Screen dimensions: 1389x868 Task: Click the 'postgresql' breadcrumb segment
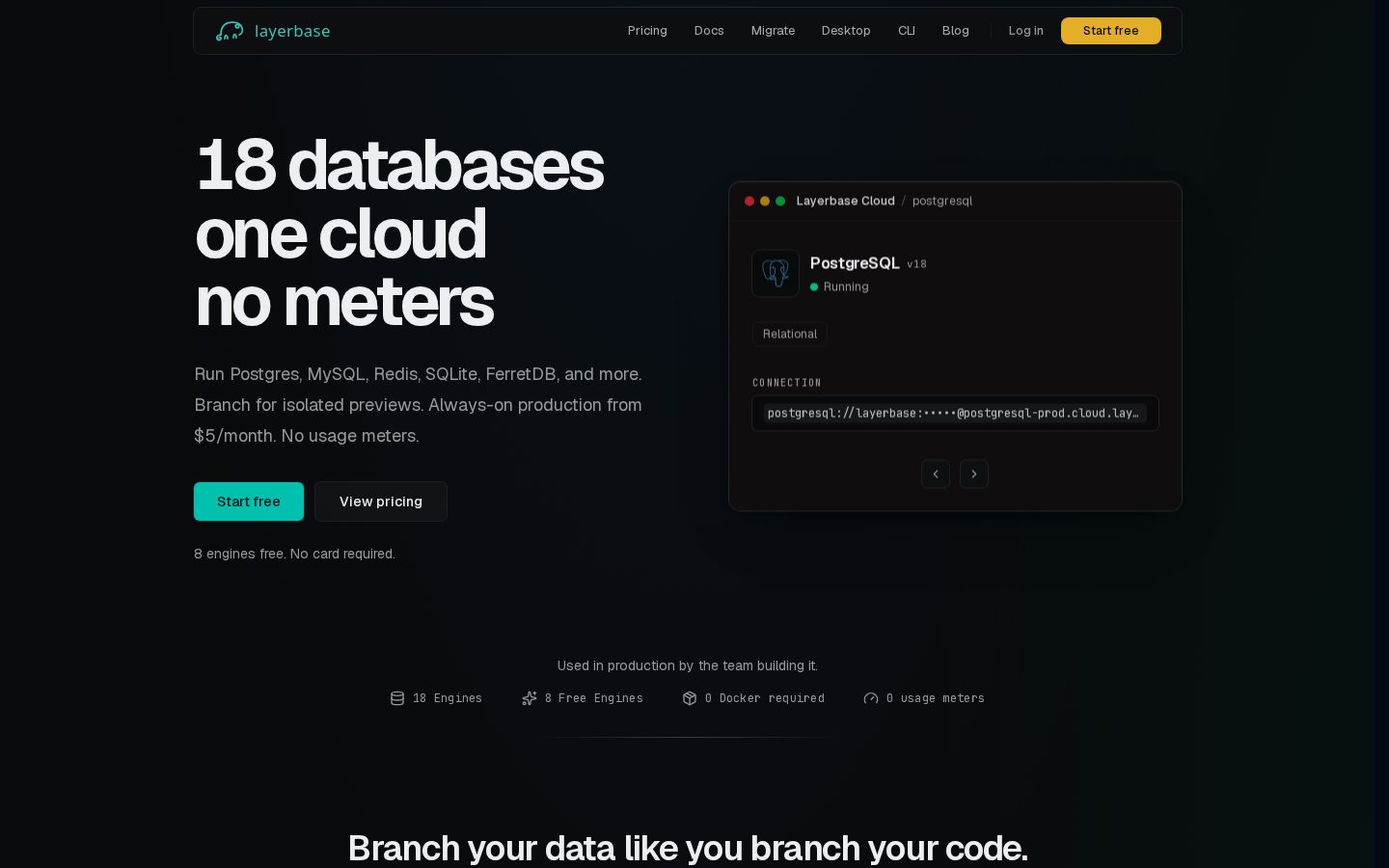pos(942,201)
